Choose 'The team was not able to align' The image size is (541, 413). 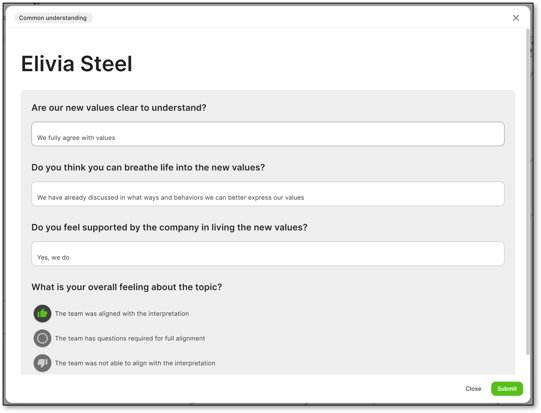pos(135,363)
